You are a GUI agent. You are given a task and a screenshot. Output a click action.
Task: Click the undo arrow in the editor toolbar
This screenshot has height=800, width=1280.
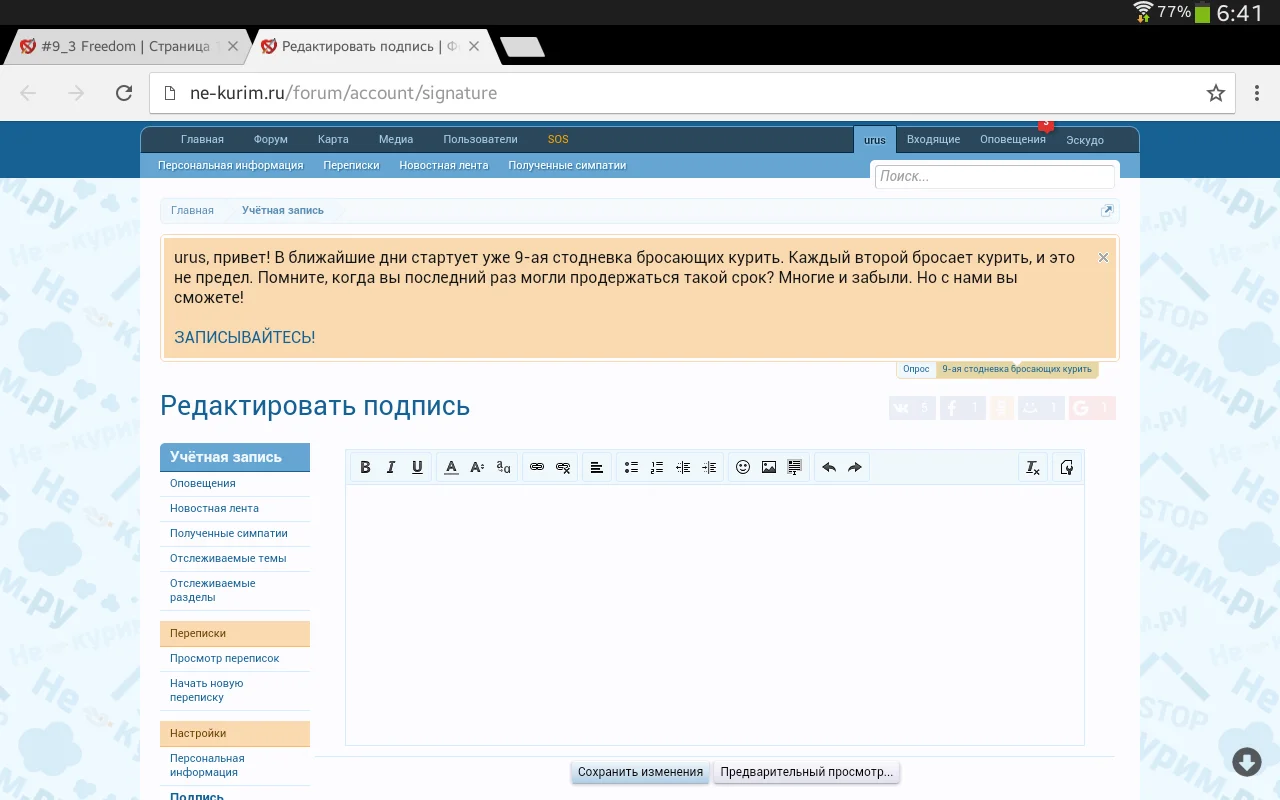click(x=829, y=466)
